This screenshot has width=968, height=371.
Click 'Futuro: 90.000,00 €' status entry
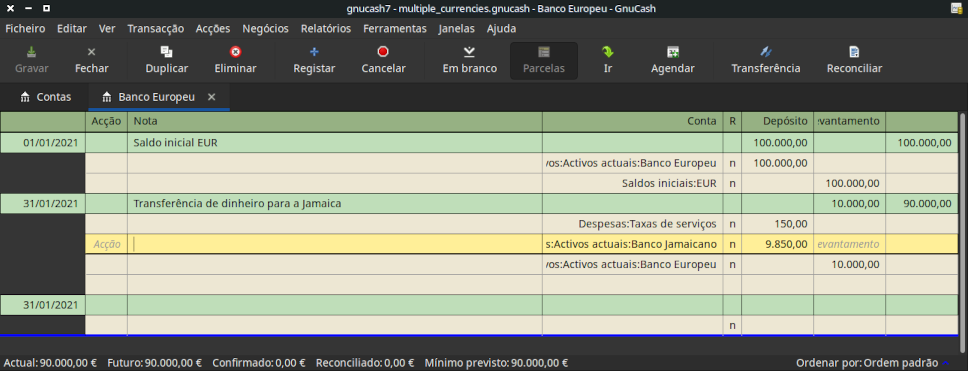154,363
